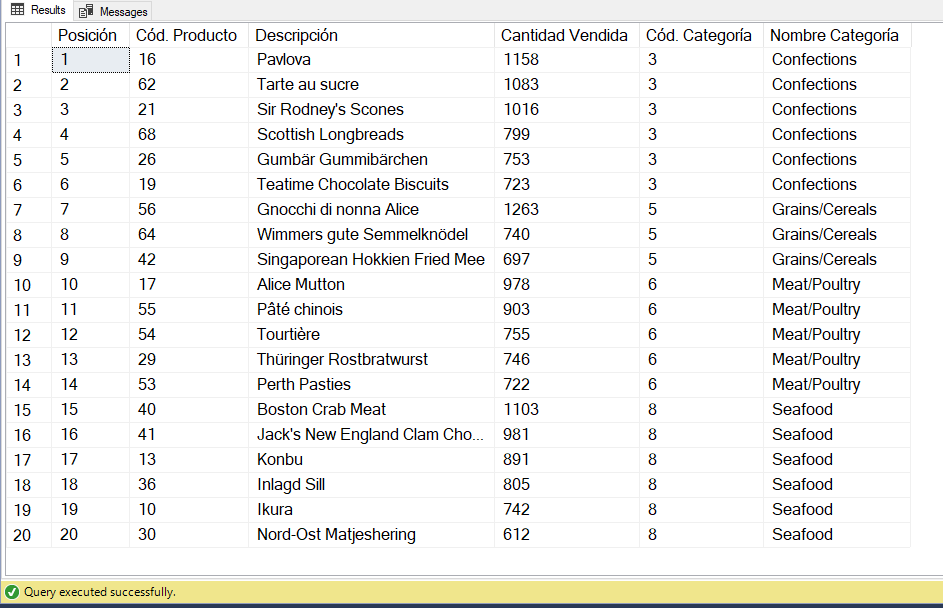Viewport: 943px width, 608px height.
Task: Select the Ikura cell
Action: pyautogui.click(x=371, y=509)
